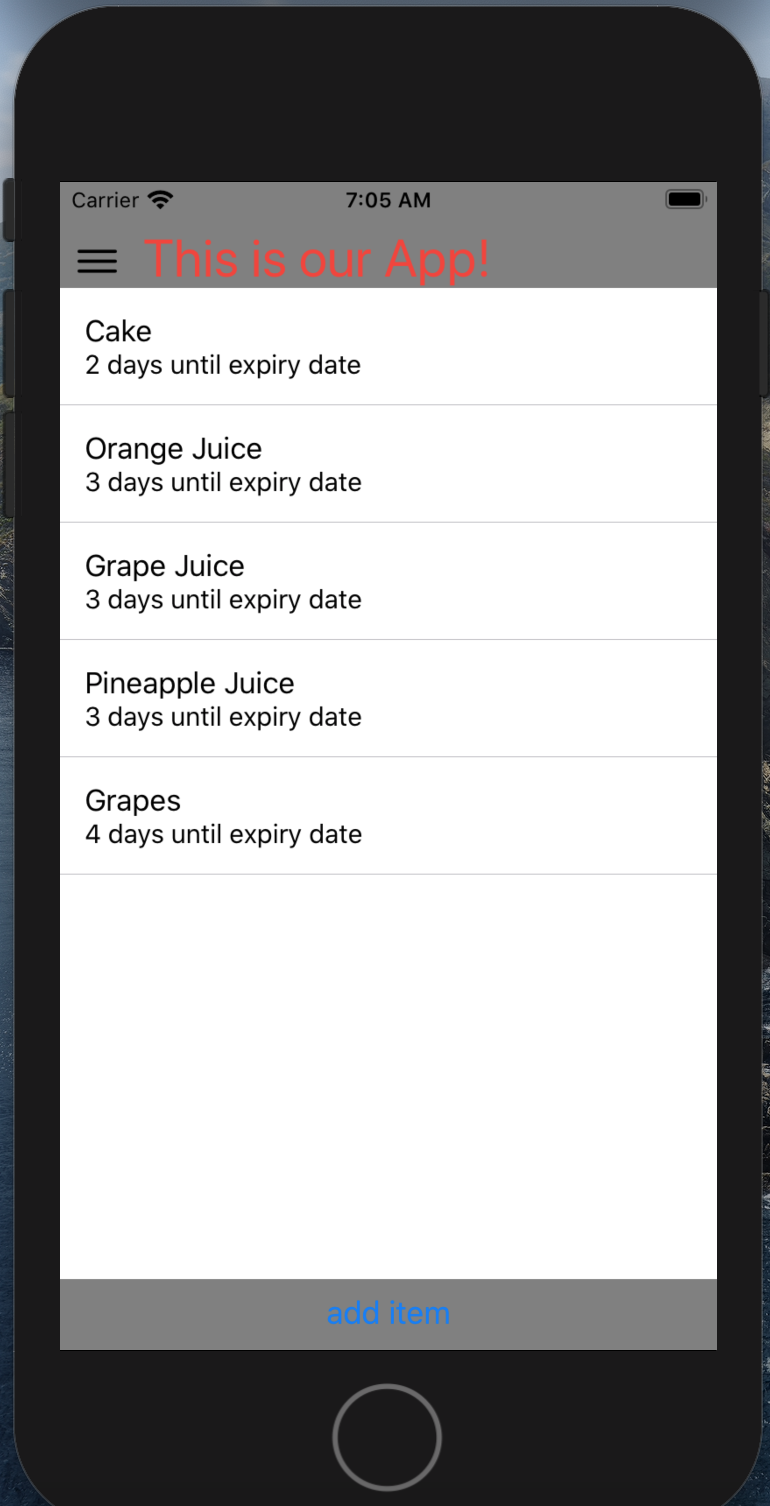
Task: Click Orange Juice expiry subtitle
Action: click(223, 482)
